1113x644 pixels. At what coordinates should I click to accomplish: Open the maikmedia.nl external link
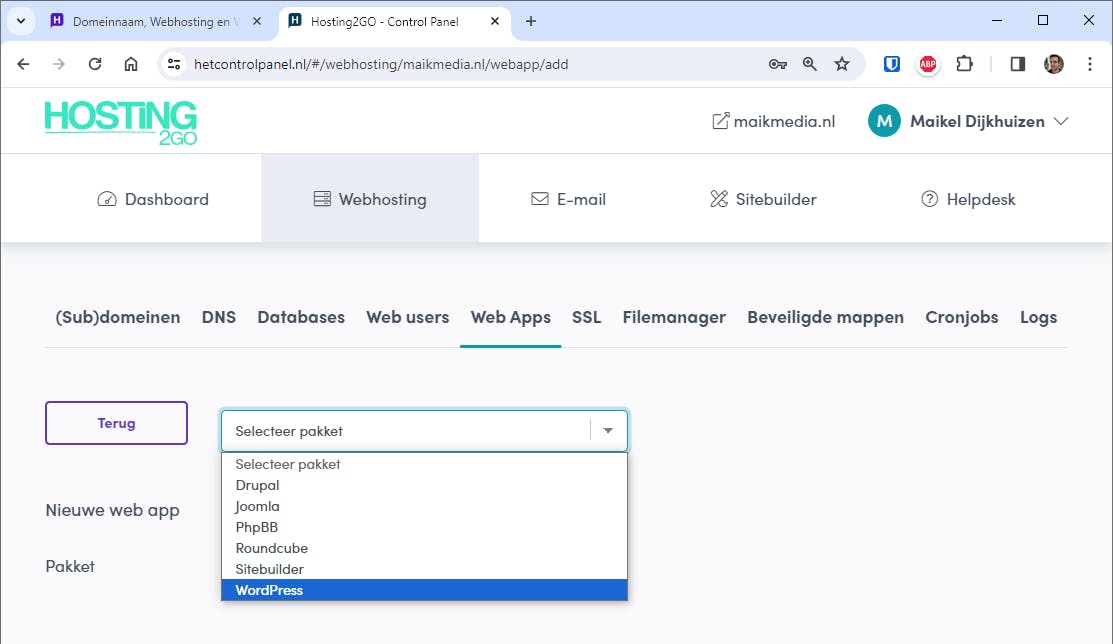pyautogui.click(x=773, y=121)
